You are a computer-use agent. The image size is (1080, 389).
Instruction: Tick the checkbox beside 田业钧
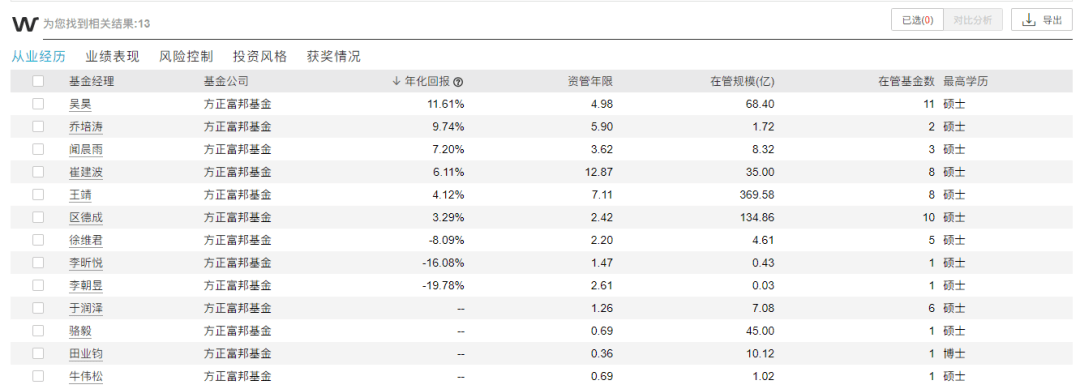click(38, 353)
